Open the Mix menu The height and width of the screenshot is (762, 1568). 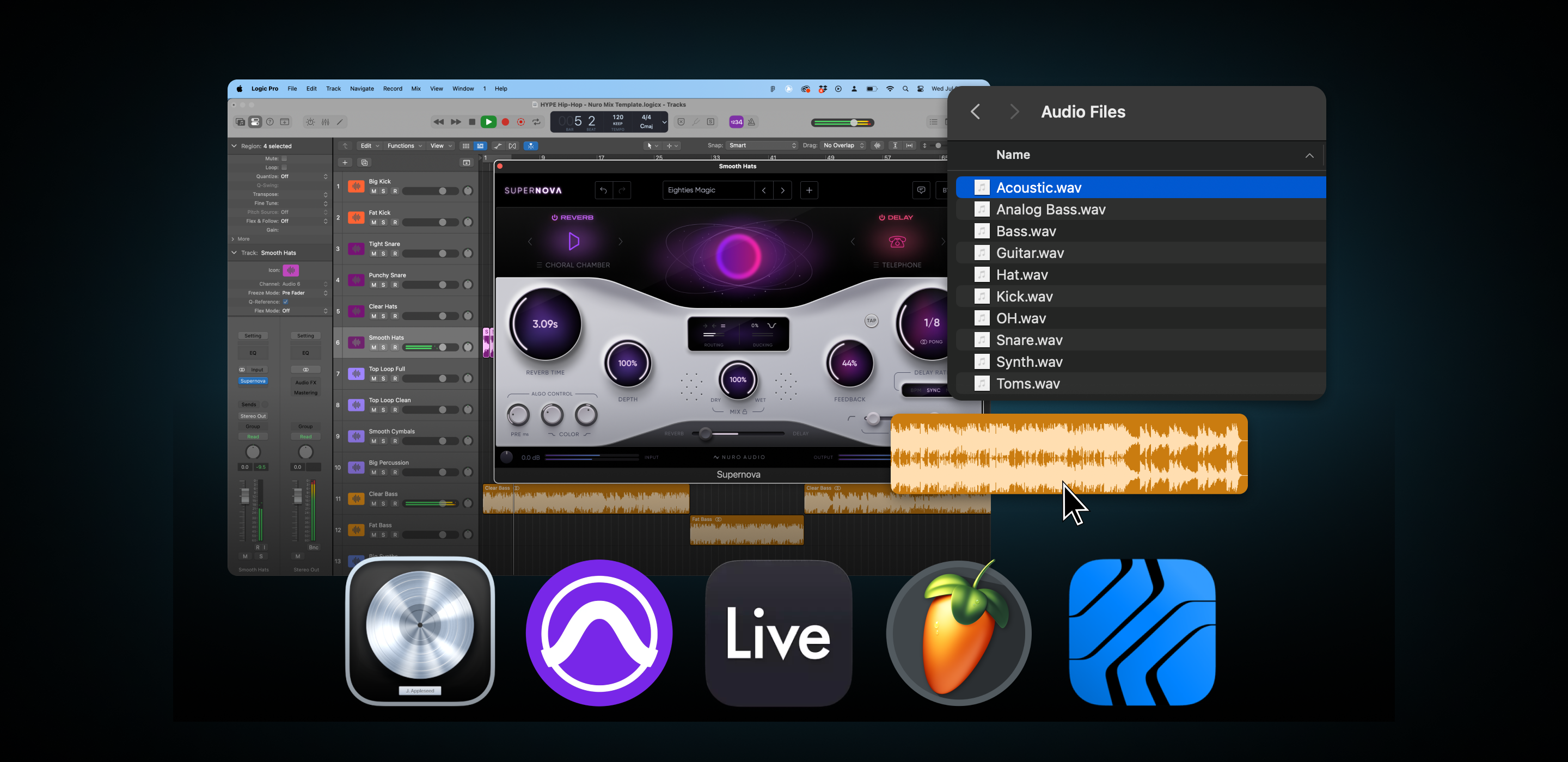point(416,89)
